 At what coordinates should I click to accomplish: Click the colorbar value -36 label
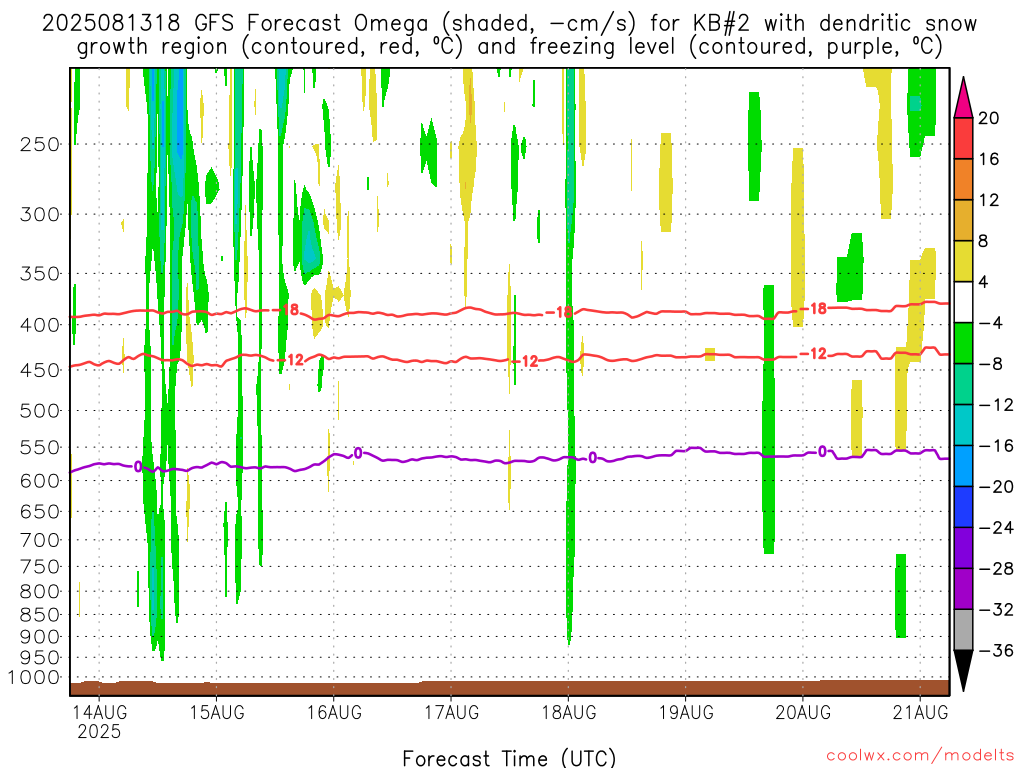coord(996,650)
